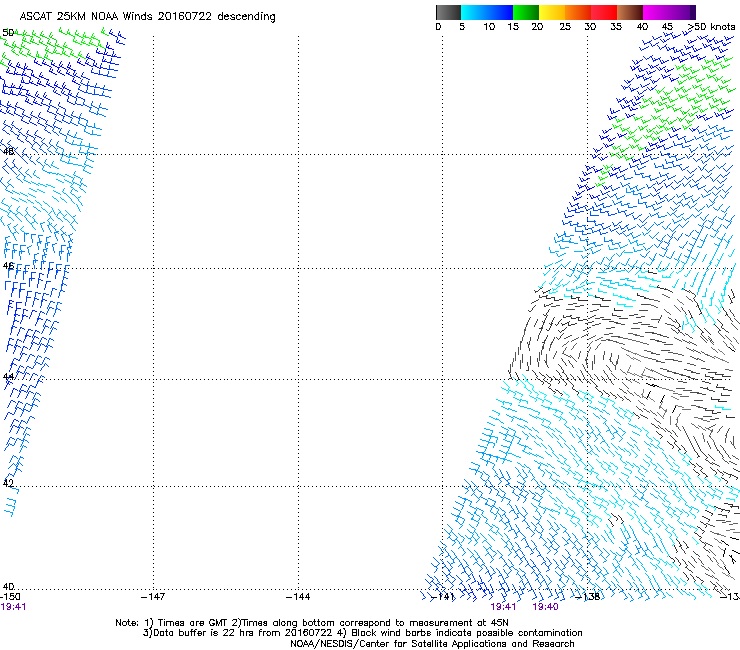Click the '>50 knots' legend label
Screen dimensions: 740x650
pyautogui.click(x=712, y=27)
